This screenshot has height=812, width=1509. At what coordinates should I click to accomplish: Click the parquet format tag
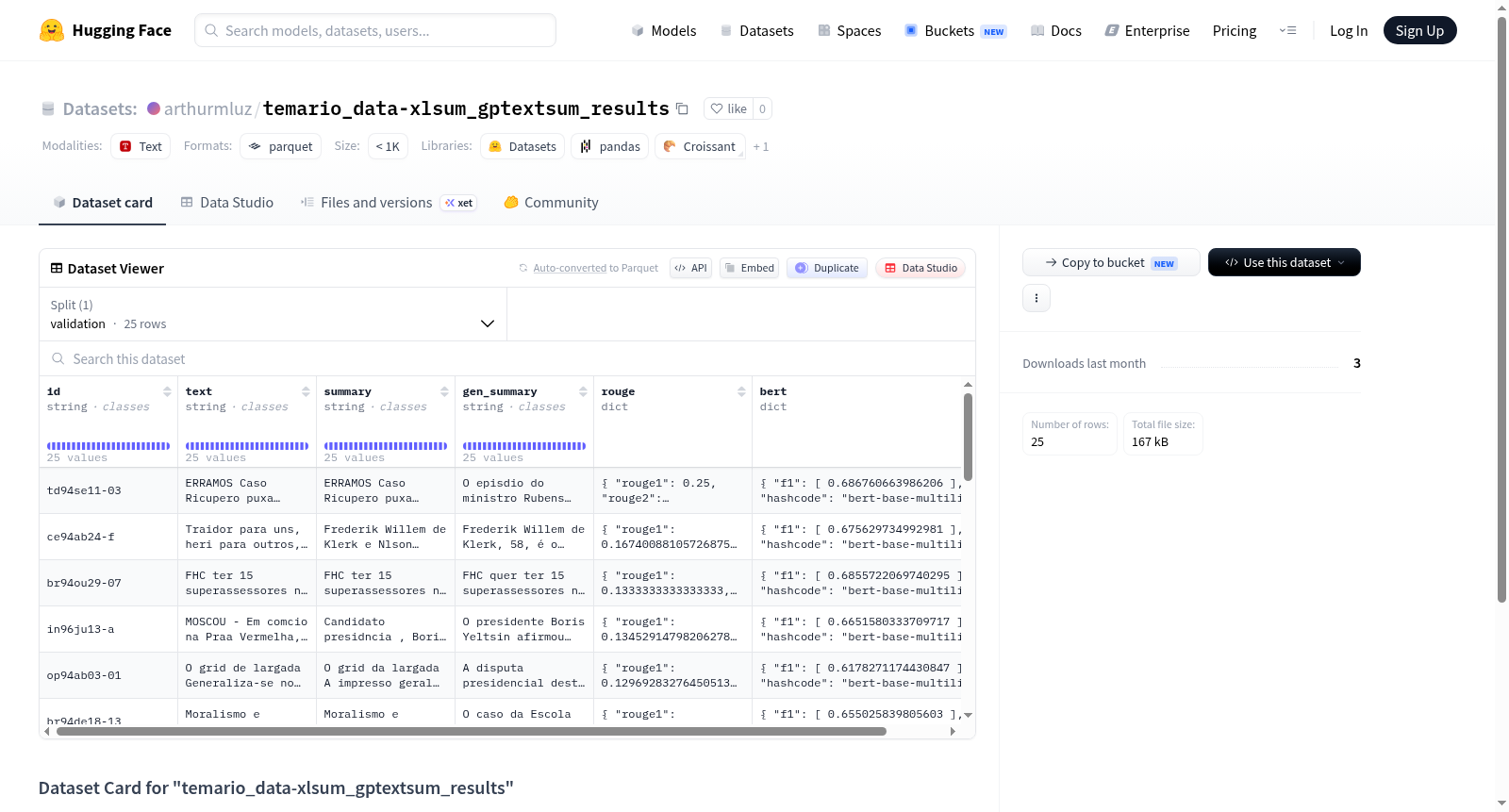pyautogui.click(x=280, y=146)
